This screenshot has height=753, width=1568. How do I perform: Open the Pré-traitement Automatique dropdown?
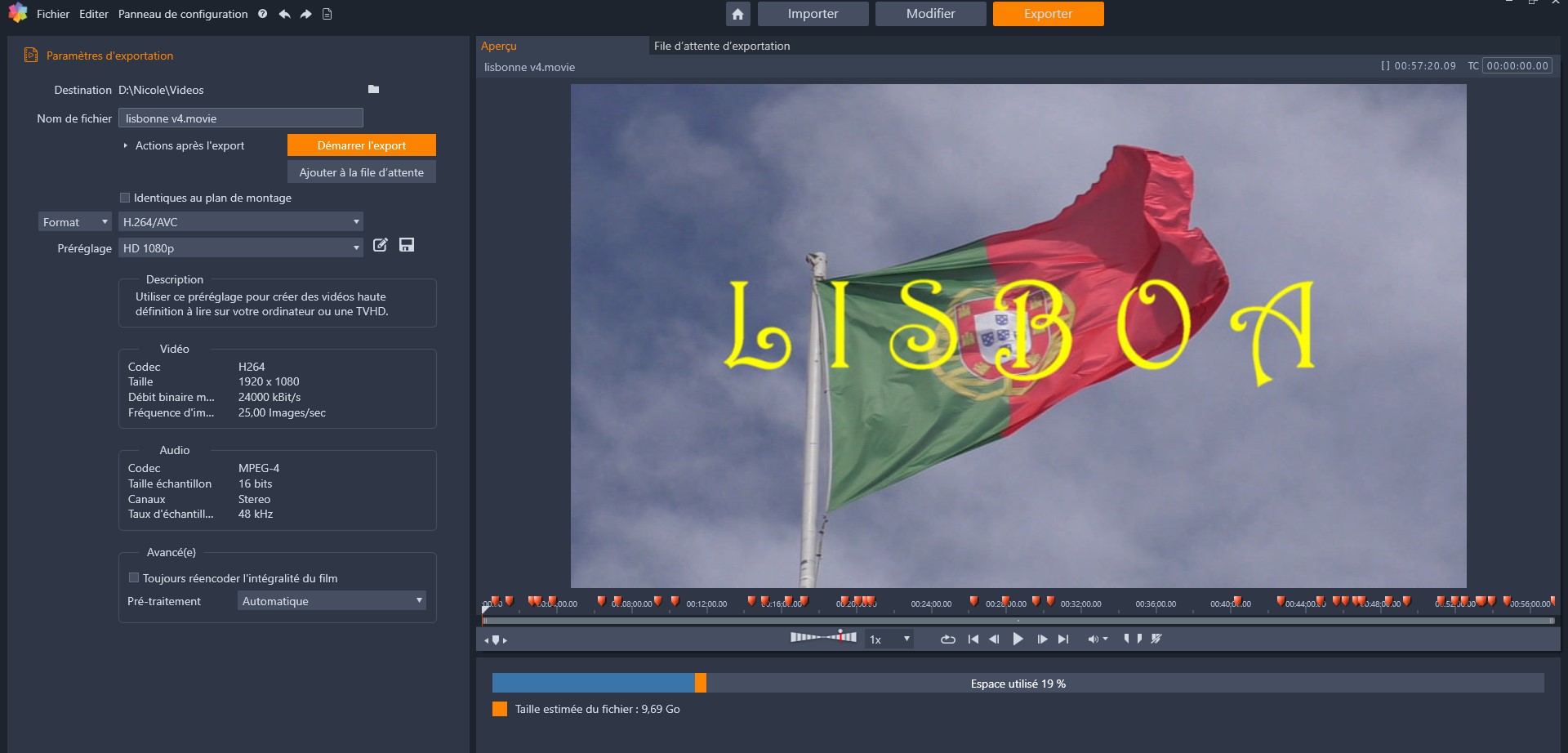click(x=332, y=600)
